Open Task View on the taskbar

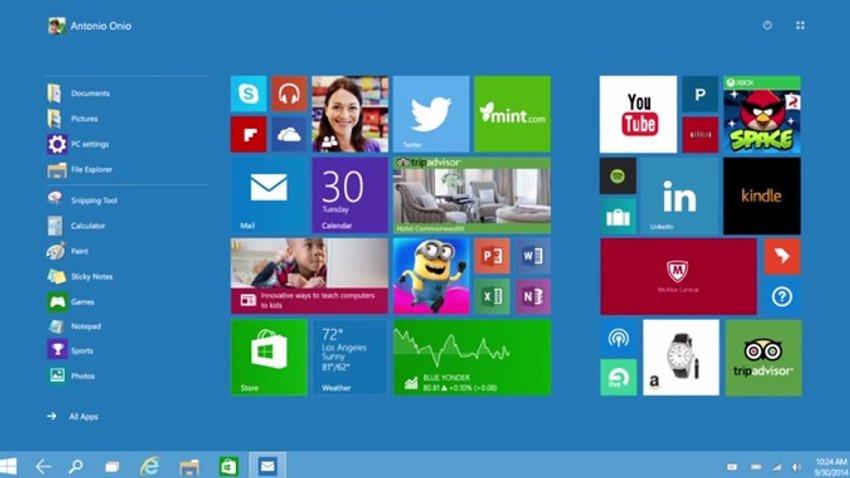[112, 466]
